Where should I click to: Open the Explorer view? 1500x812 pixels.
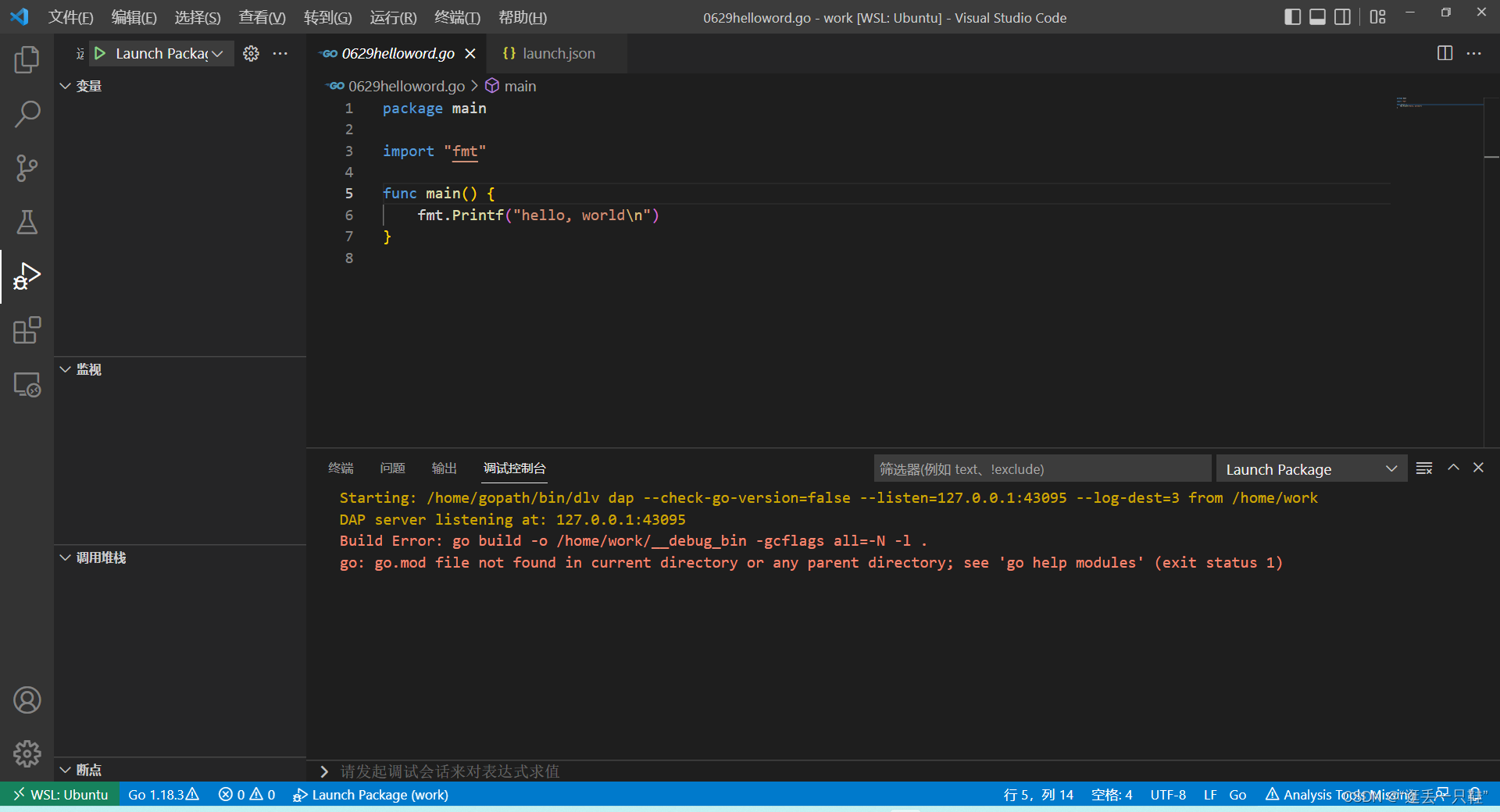click(x=27, y=59)
